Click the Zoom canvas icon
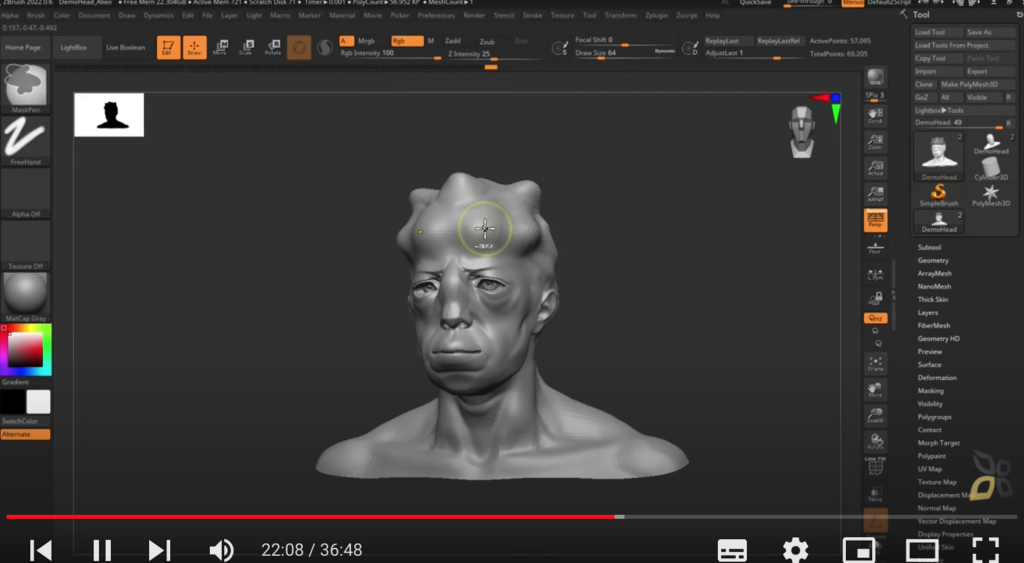Viewport: 1024px width, 563px height. click(x=875, y=142)
